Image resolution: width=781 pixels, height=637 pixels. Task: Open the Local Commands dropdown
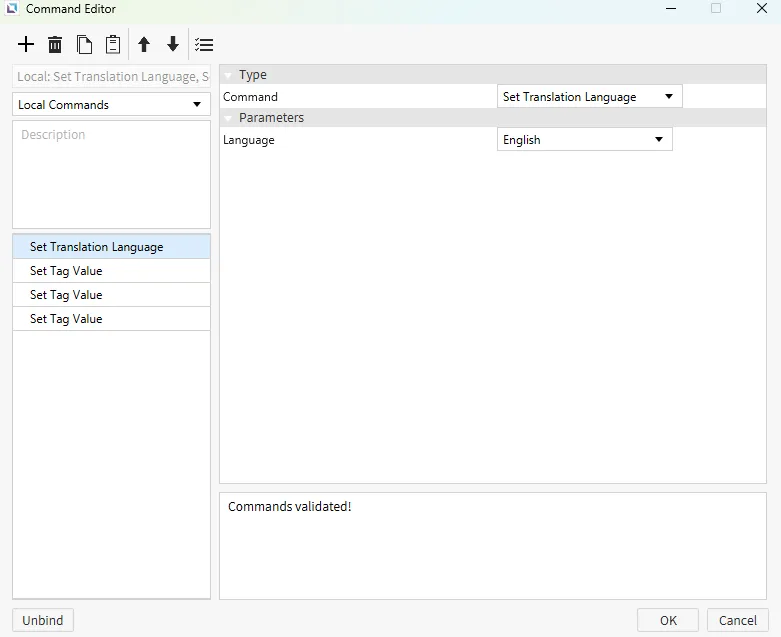pyautogui.click(x=111, y=105)
